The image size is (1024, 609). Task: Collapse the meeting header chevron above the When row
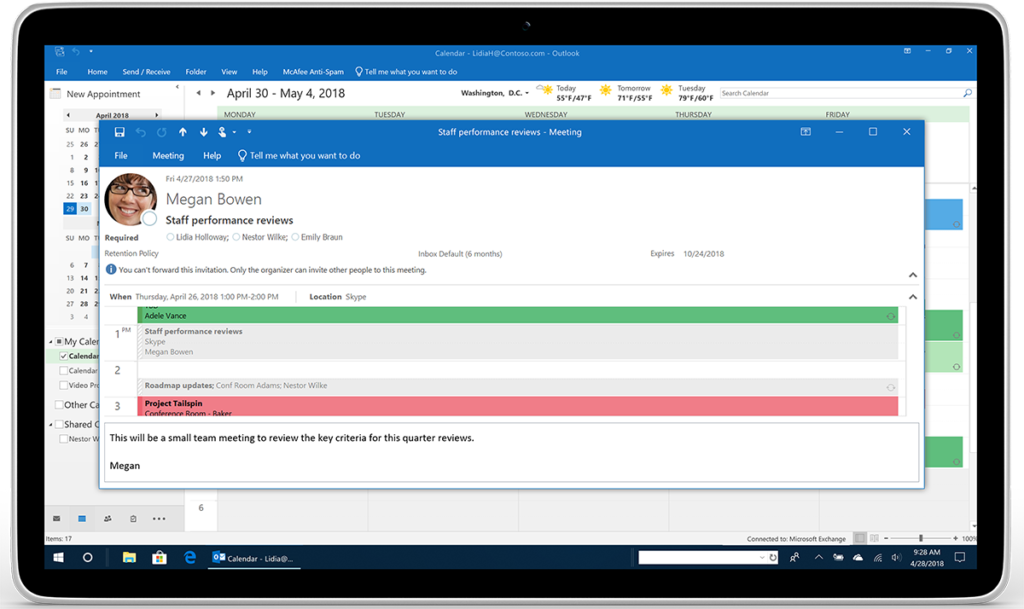click(x=912, y=275)
